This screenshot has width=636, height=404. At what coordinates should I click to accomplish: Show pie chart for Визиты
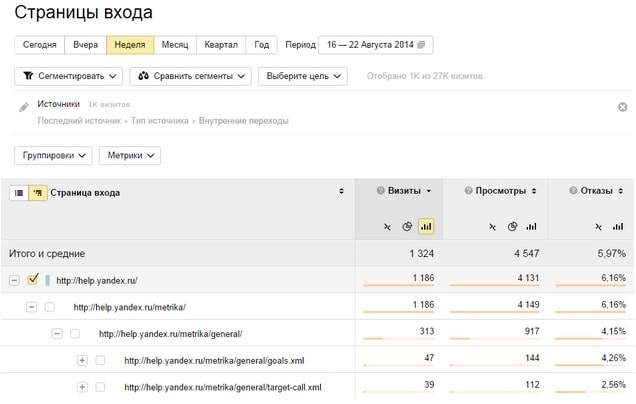(407, 226)
